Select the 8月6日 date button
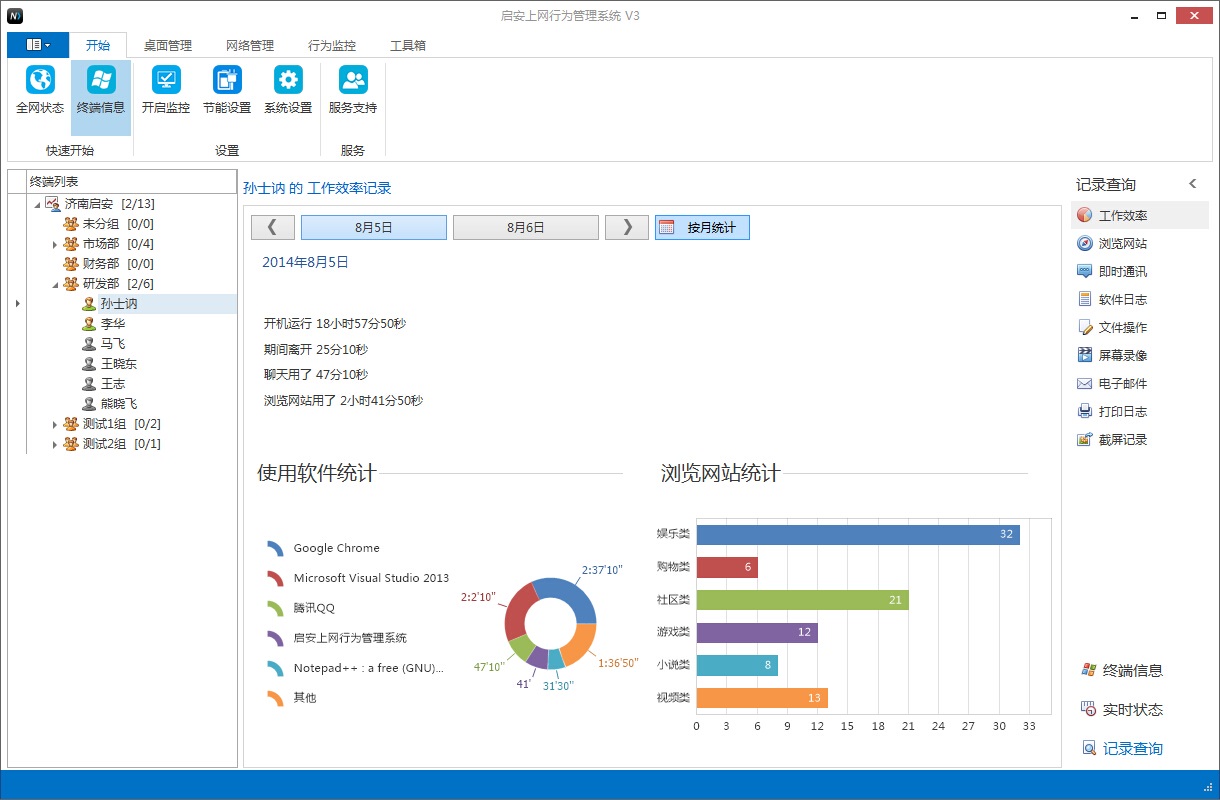 coord(526,227)
